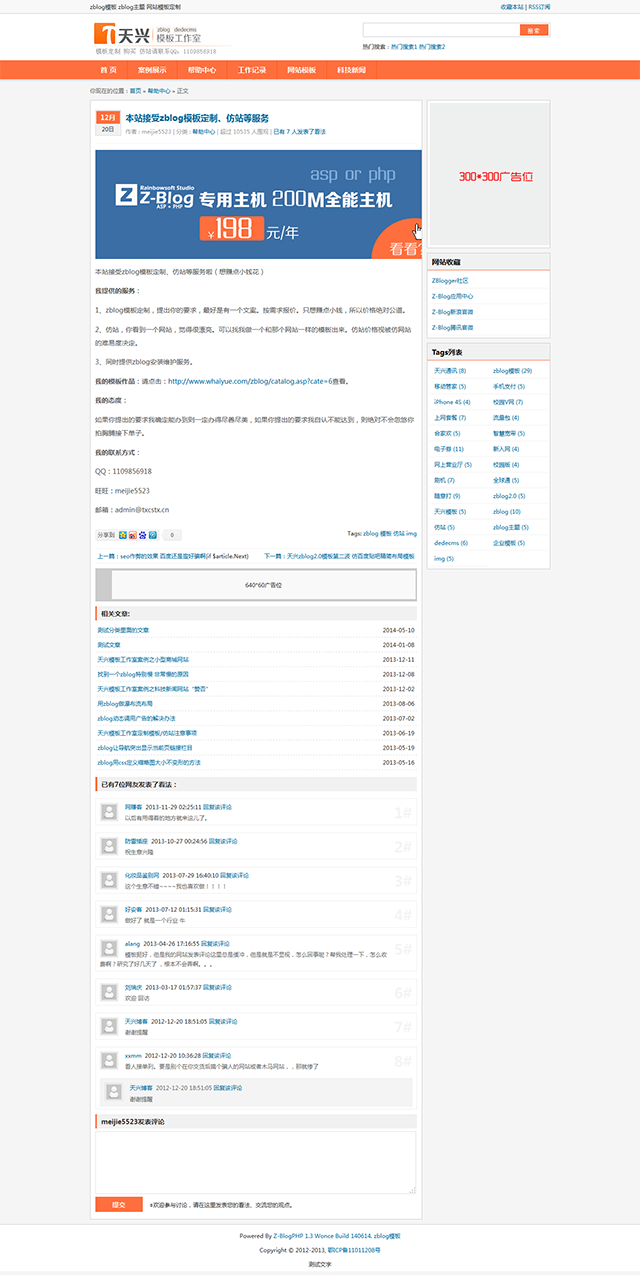Click the Z-Blog 专用主机 banner image
The image size is (640, 1275).
tap(258, 204)
